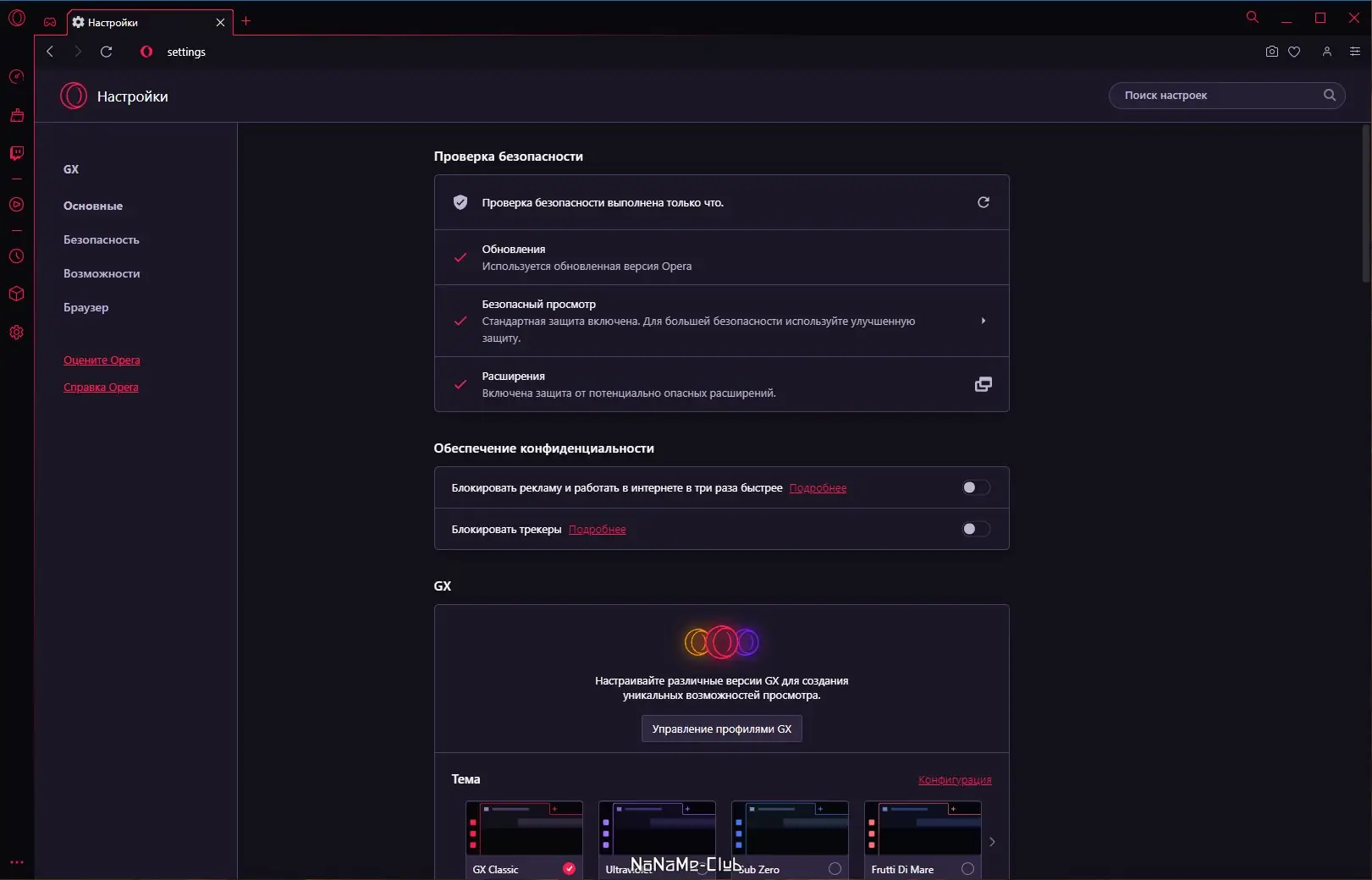Select Frutti Di Mare theme radio button
The height and width of the screenshot is (880, 1372).
[x=967, y=868]
